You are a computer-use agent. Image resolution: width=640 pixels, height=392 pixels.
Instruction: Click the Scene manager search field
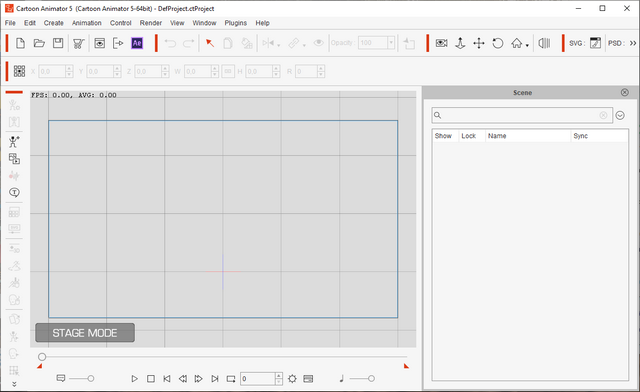pyautogui.click(x=522, y=115)
